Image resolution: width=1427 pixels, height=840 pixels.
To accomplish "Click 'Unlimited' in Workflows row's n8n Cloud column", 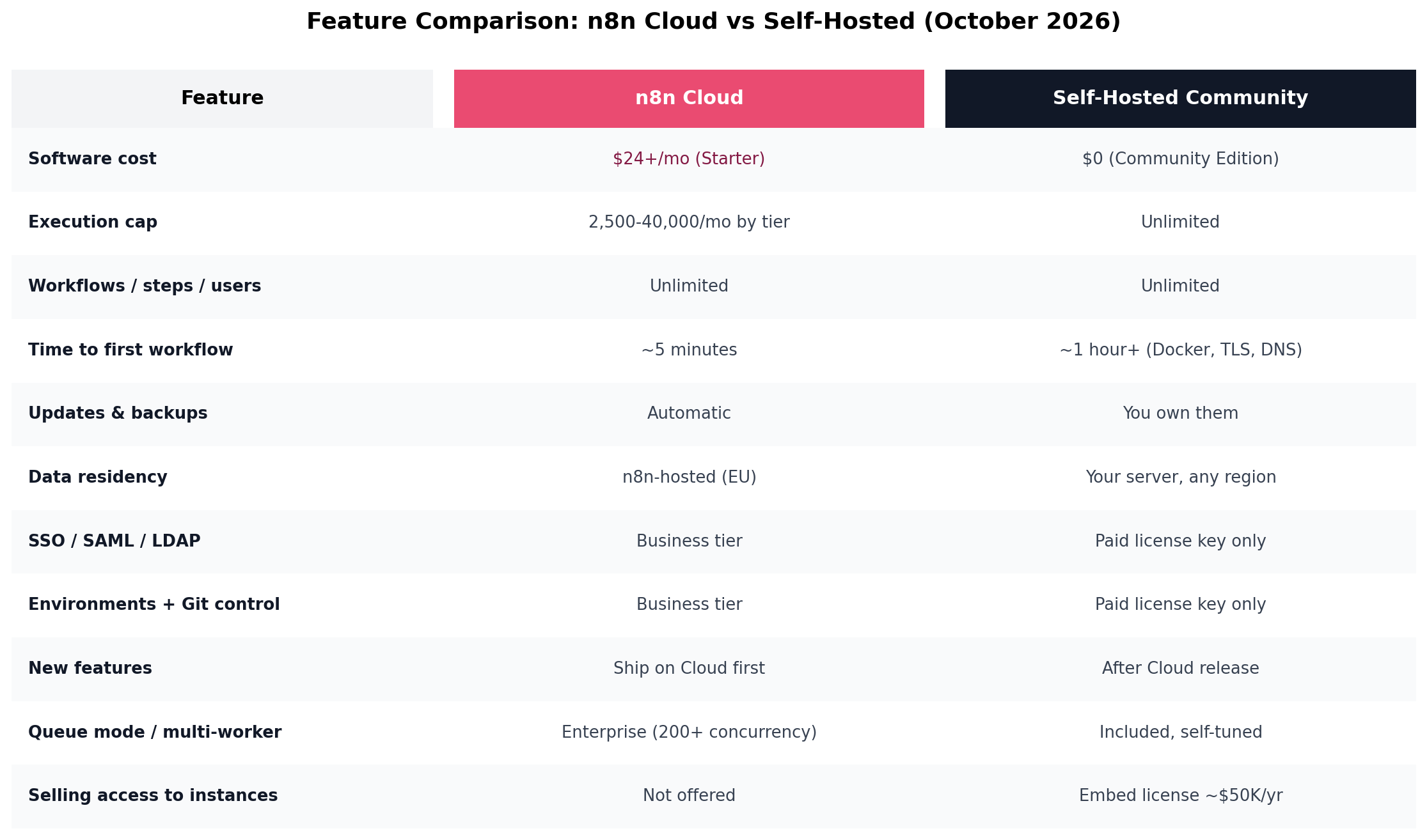I will [689, 286].
